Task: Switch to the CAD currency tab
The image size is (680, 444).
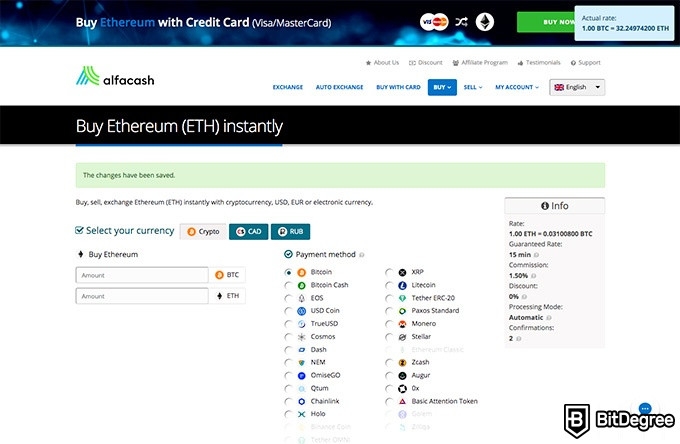Action: tap(248, 232)
